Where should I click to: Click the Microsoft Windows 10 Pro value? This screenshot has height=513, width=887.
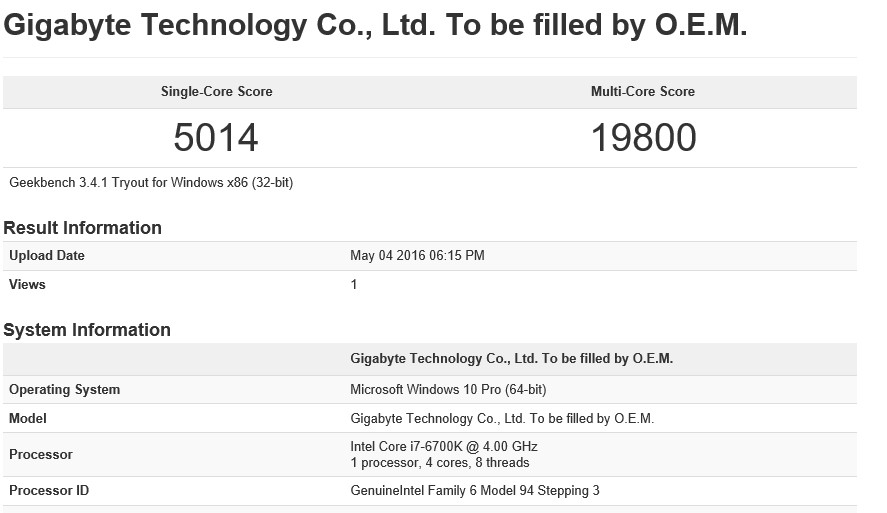[448, 390]
